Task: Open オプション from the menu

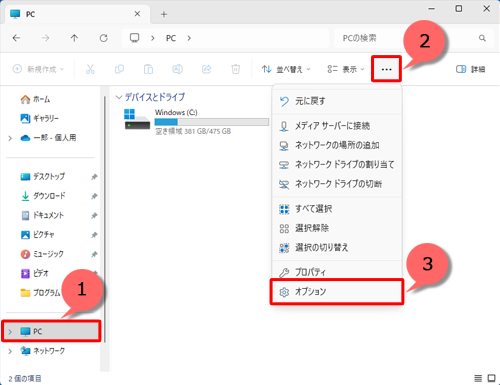Action: pyautogui.click(x=337, y=292)
